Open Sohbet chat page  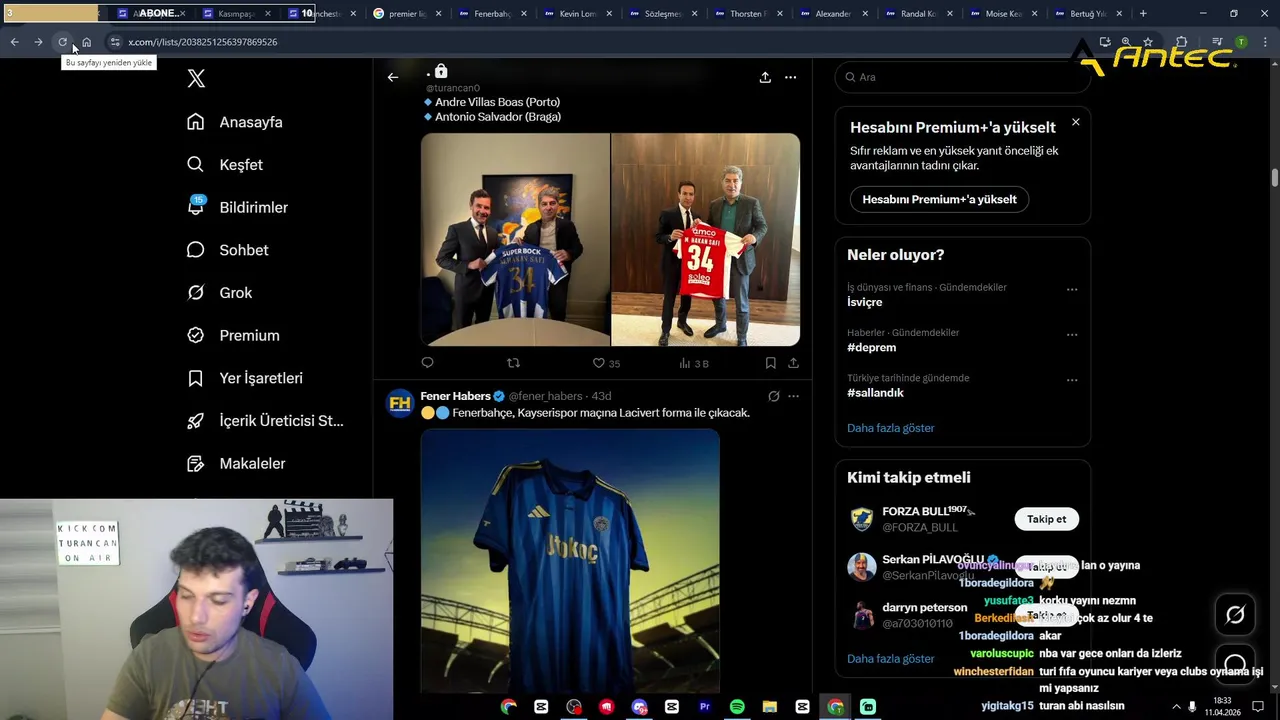click(x=227, y=250)
